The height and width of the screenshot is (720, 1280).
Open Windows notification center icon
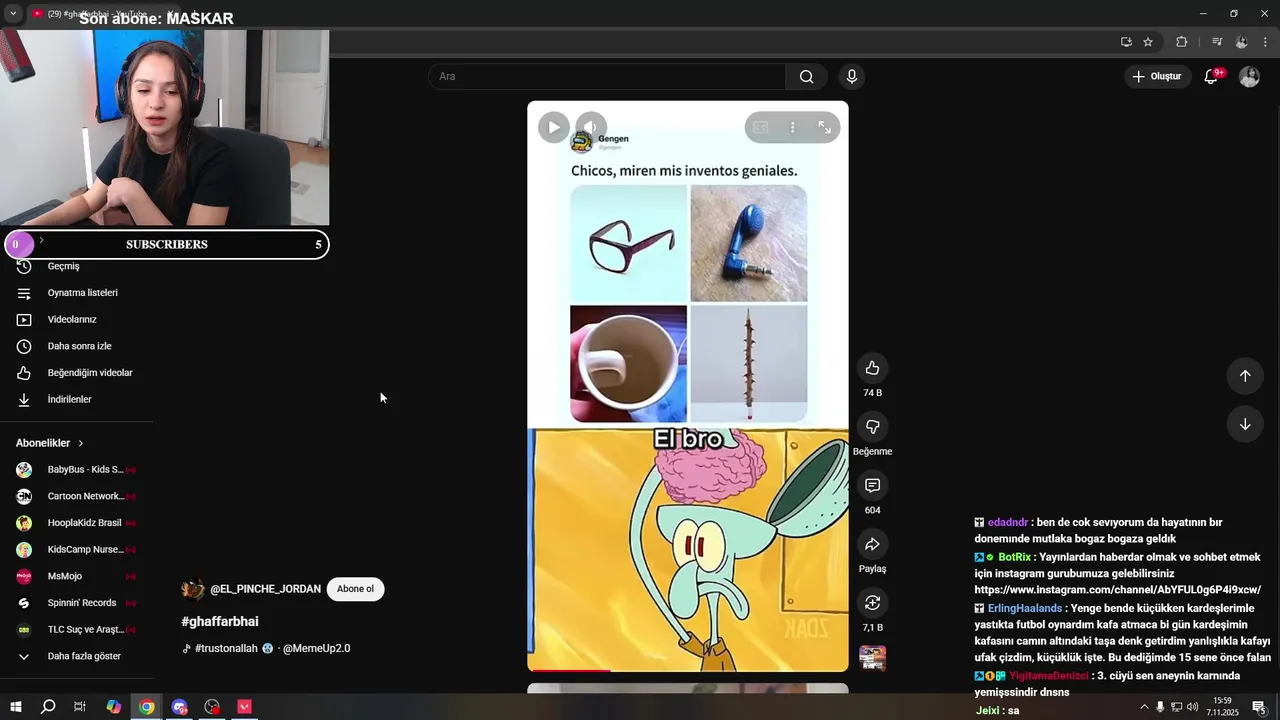coord(1258,707)
